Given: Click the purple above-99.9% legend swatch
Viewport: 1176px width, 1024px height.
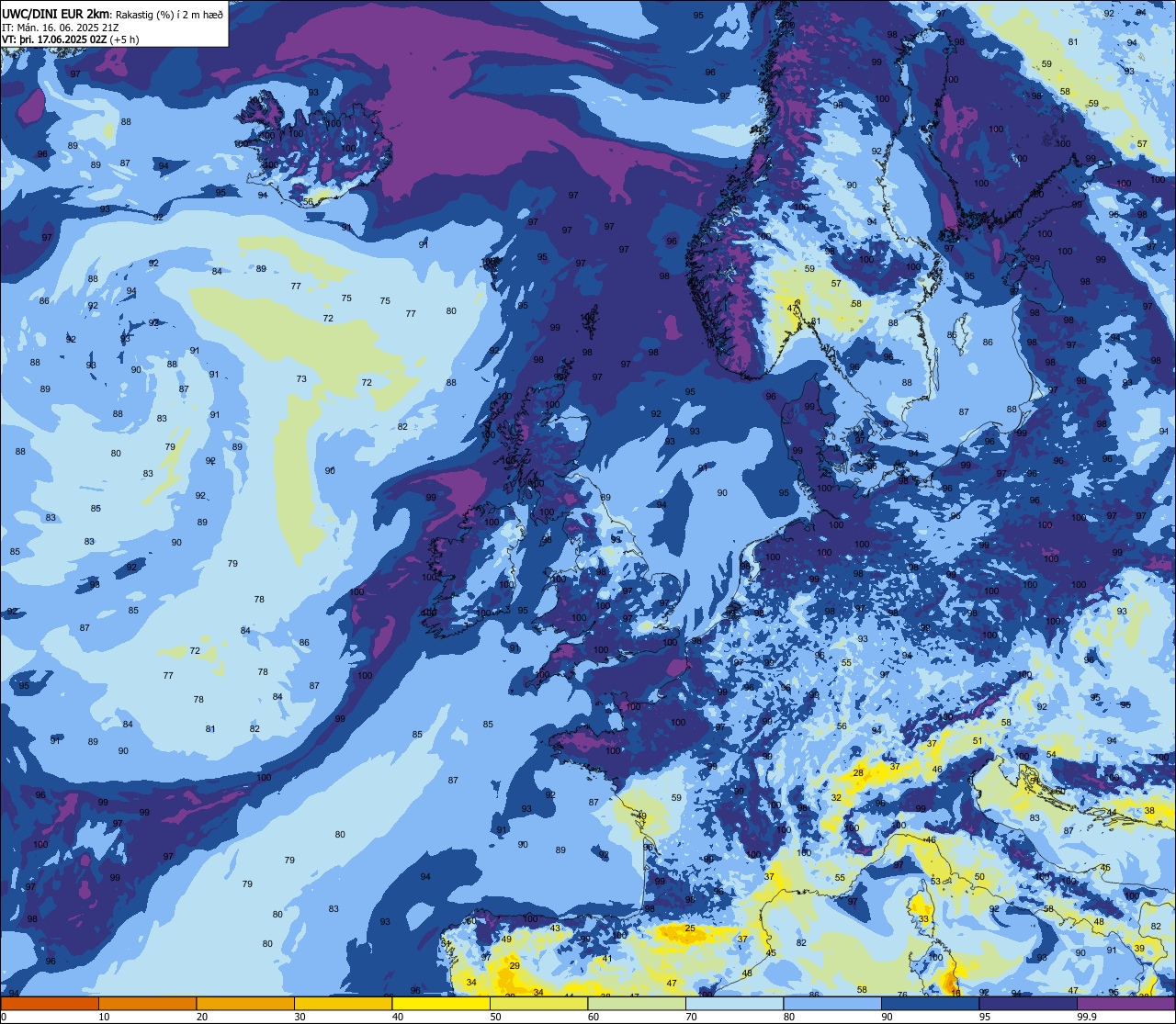Looking at the screenshot, I should click(x=1126, y=1003).
